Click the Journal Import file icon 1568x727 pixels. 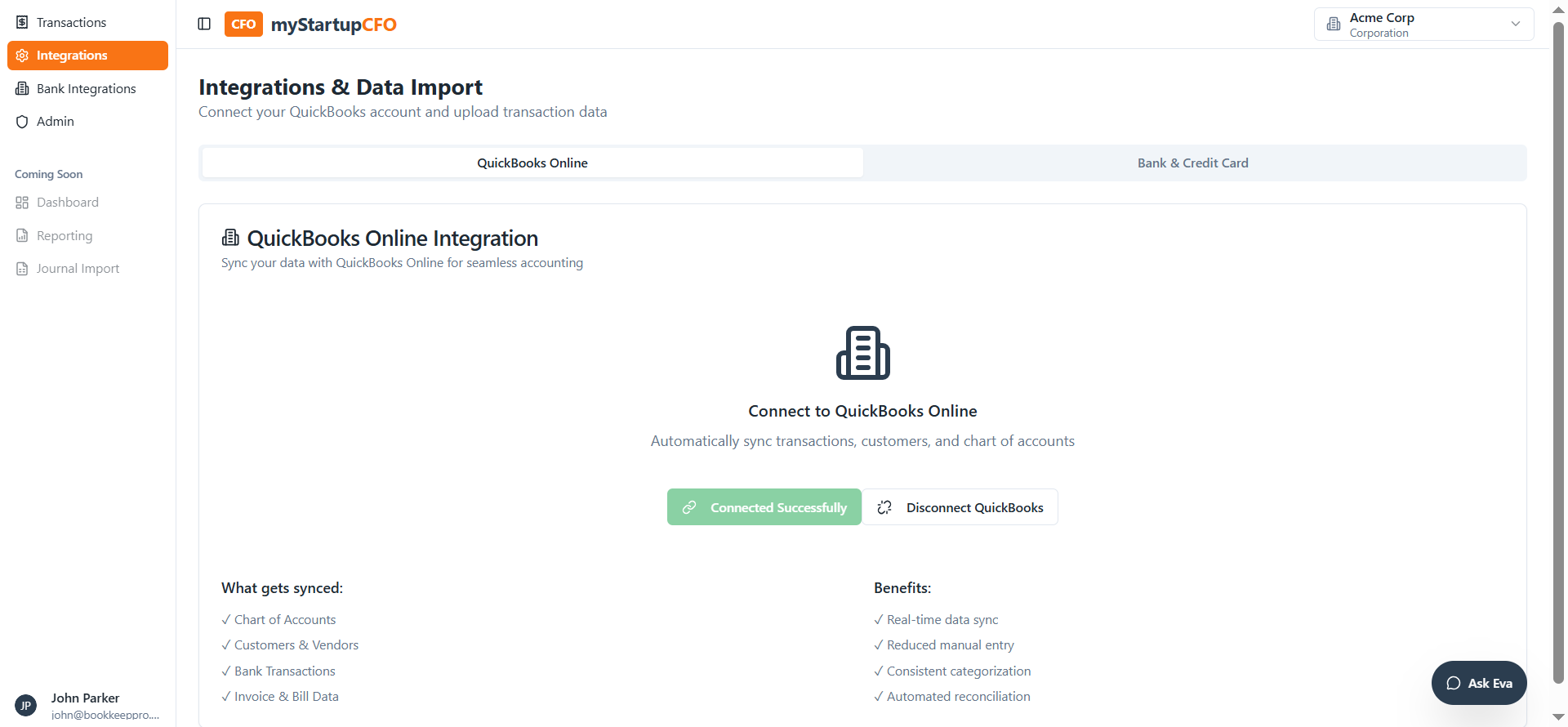click(x=22, y=269)
